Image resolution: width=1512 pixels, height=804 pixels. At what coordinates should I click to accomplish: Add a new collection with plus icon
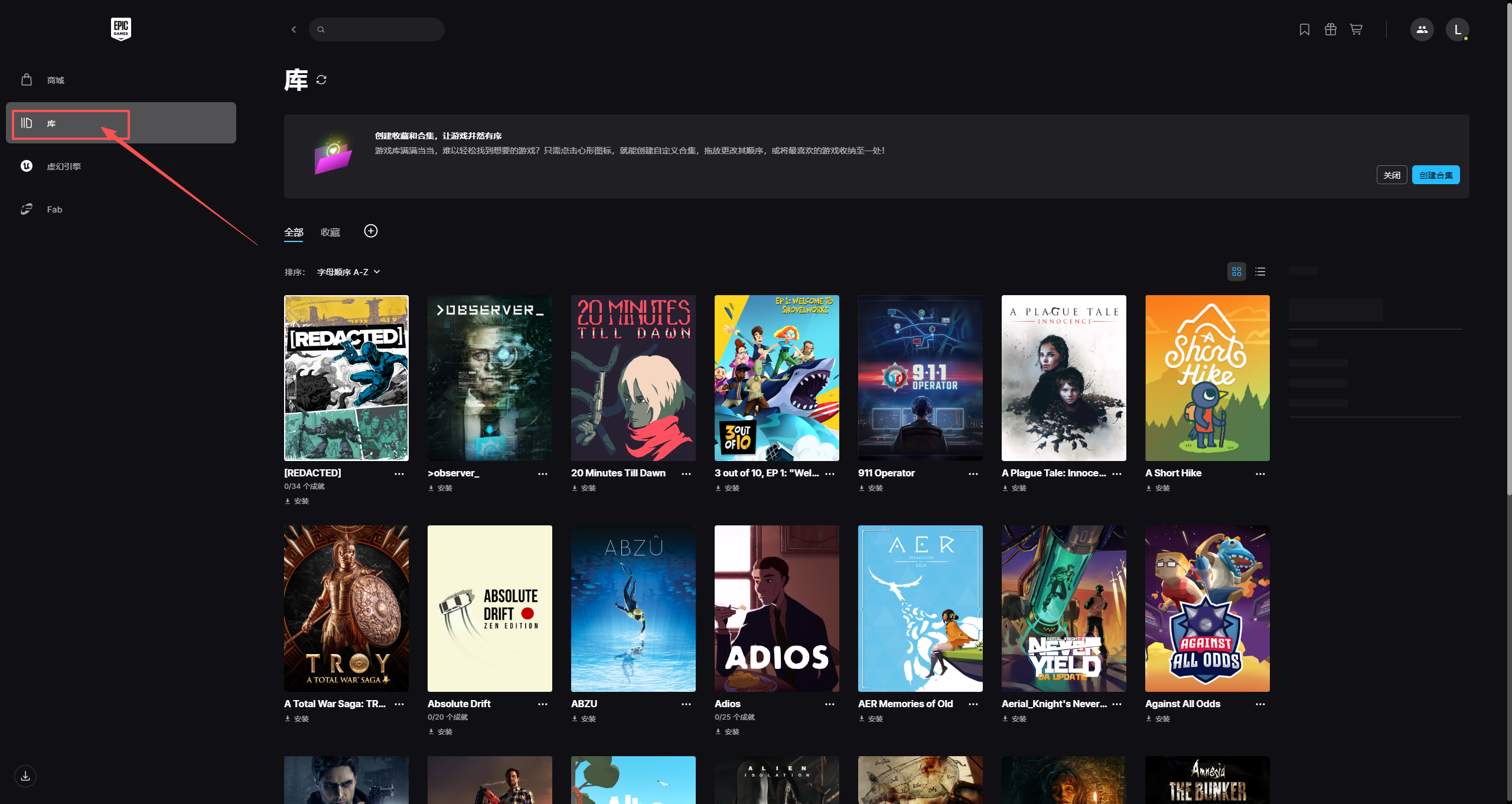coord(370,231)
